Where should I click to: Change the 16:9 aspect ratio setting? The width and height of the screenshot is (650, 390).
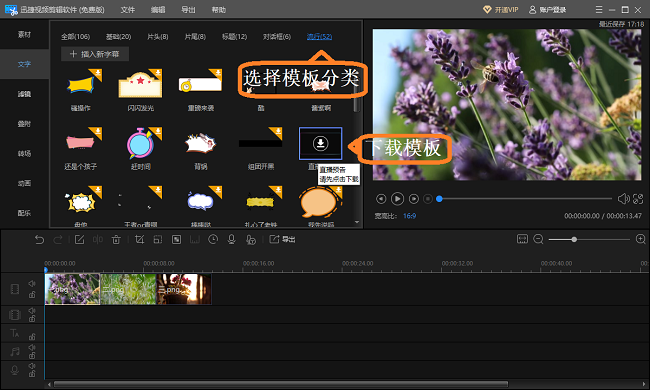pyautogui.click(x=410, y=216)
